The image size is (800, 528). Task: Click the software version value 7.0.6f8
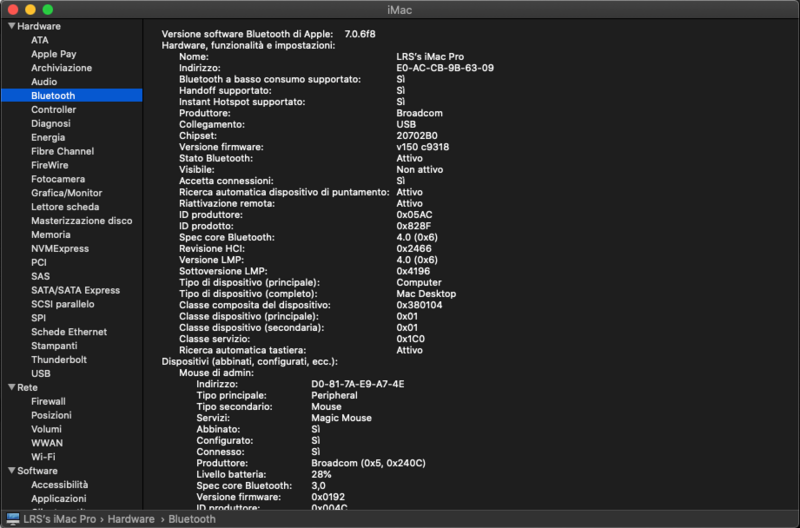point(360,34)
